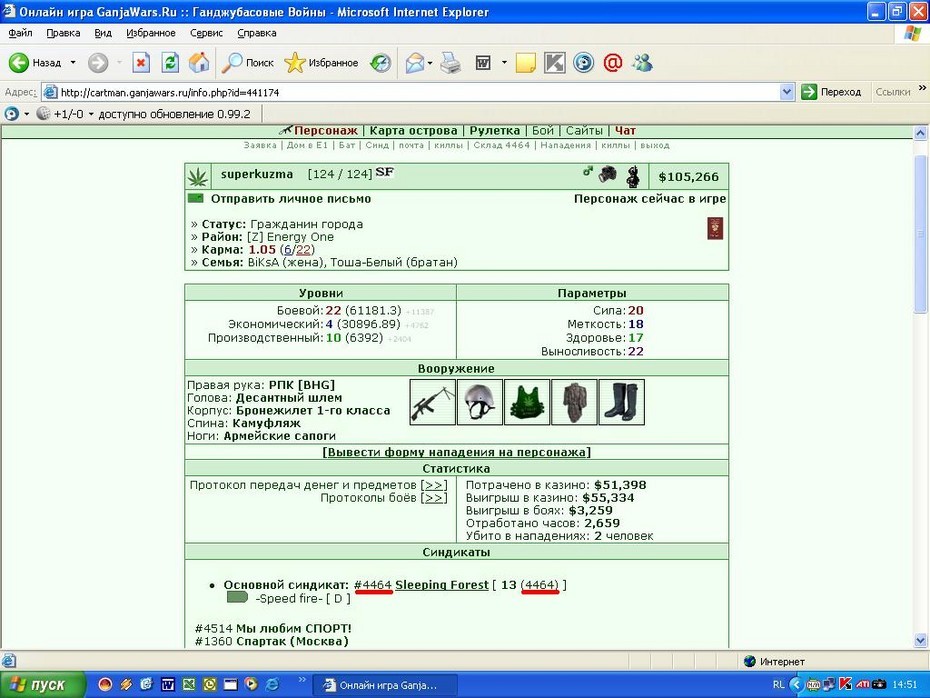This screenshot has width=930, height=698.
Task: Click the Вывести форму нападения на персонажа link
Action: pos(456,452)
